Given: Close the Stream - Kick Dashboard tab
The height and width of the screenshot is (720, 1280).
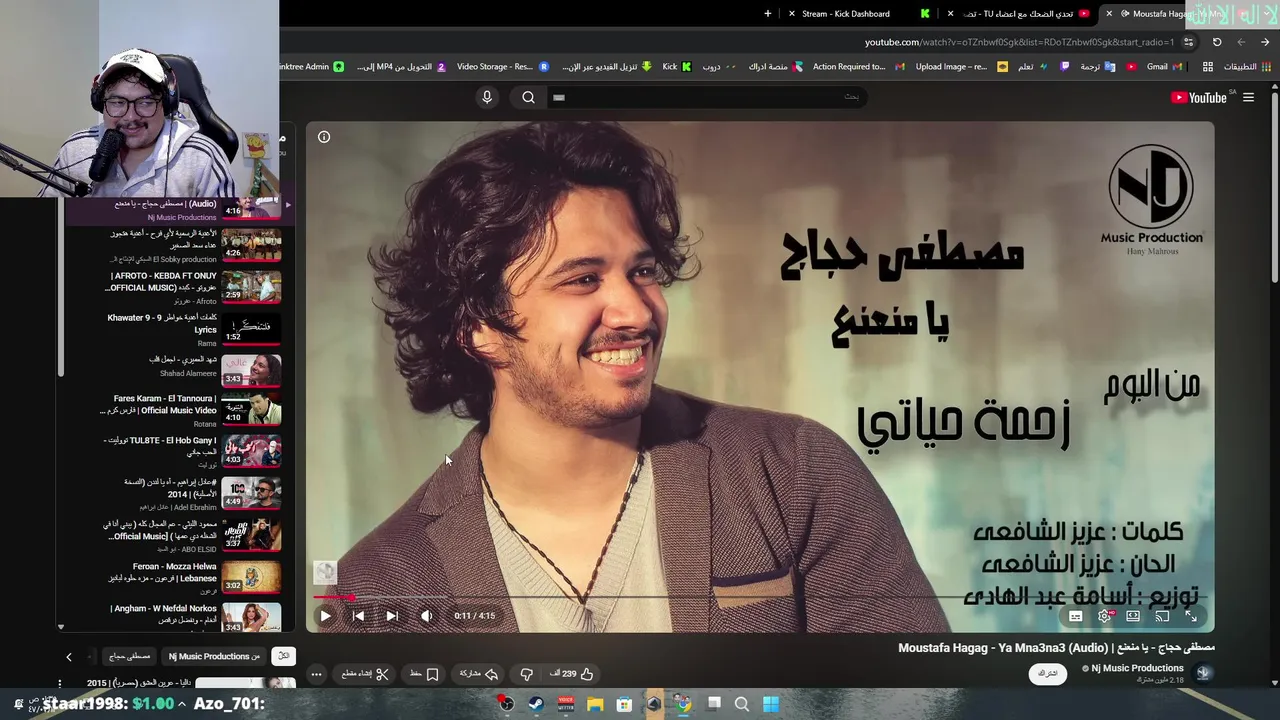Looking at the screenshot, I should click(x=792, y=14).
